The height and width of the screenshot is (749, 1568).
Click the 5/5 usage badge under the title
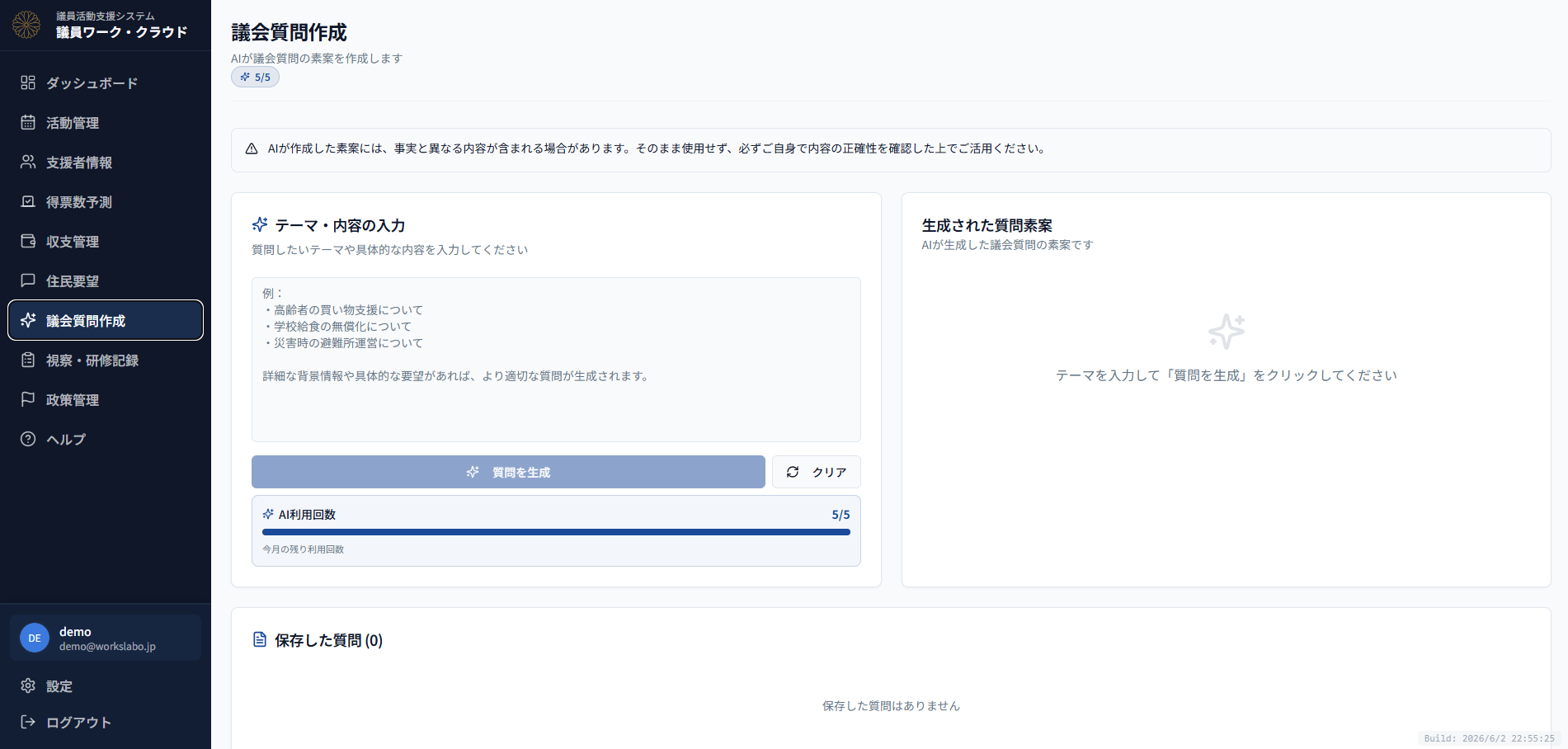pyautogui.click(x=255, y=77)
